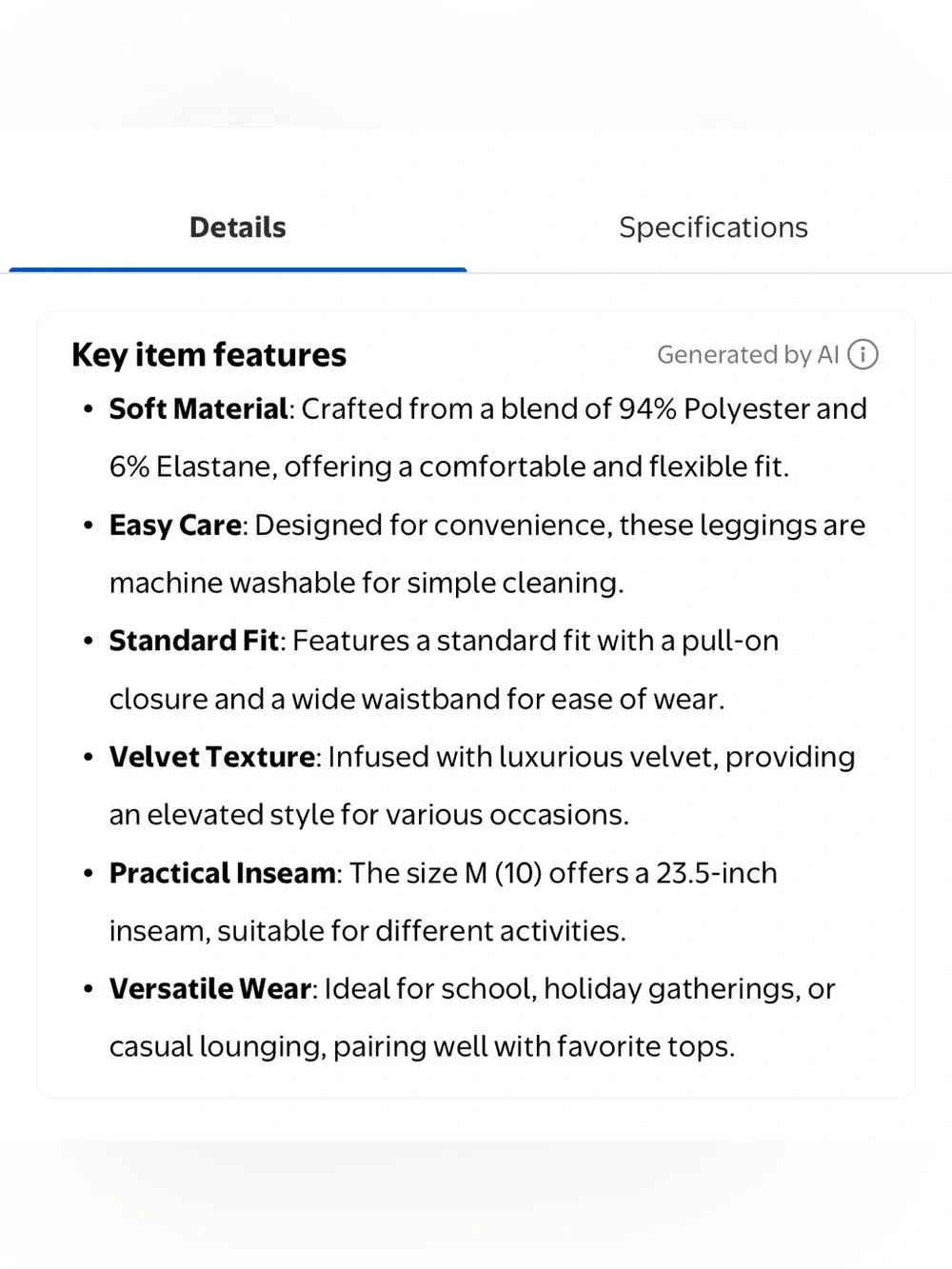Click the text 'machine washable for simple cleaning'
Screen dimensions: 952x1269
pos(365,583)
